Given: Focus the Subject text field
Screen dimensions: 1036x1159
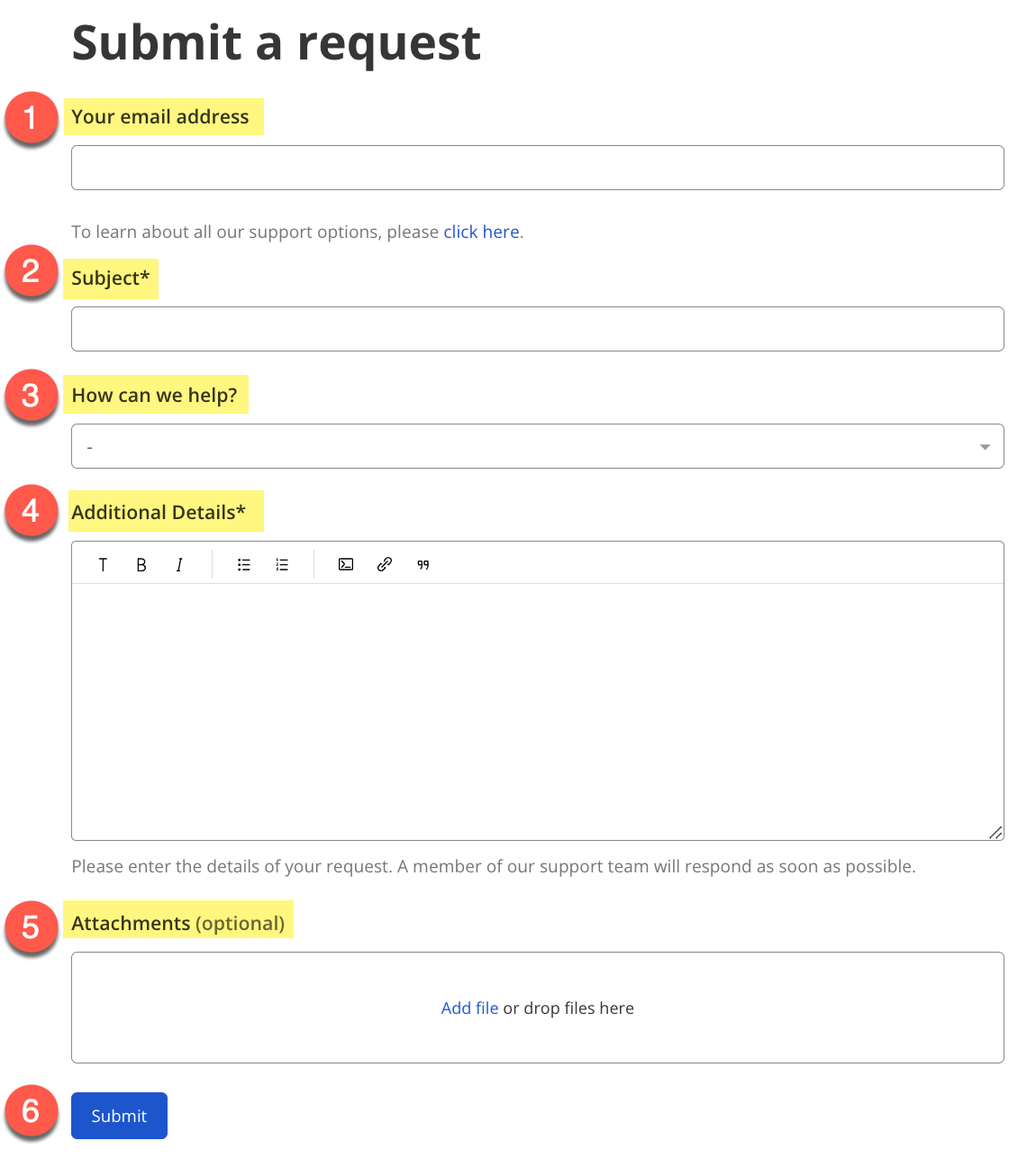Looking at the screenshot, I should click(x=537, y=329).
